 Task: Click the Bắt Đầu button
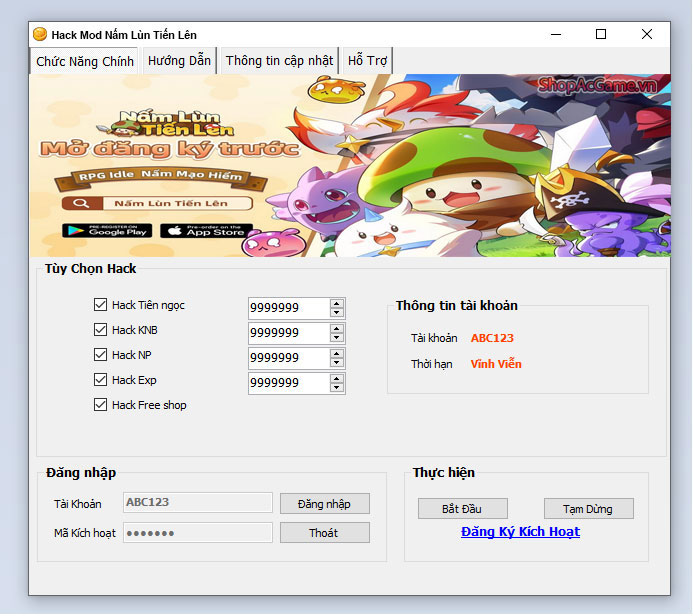(x=462, y=509)
